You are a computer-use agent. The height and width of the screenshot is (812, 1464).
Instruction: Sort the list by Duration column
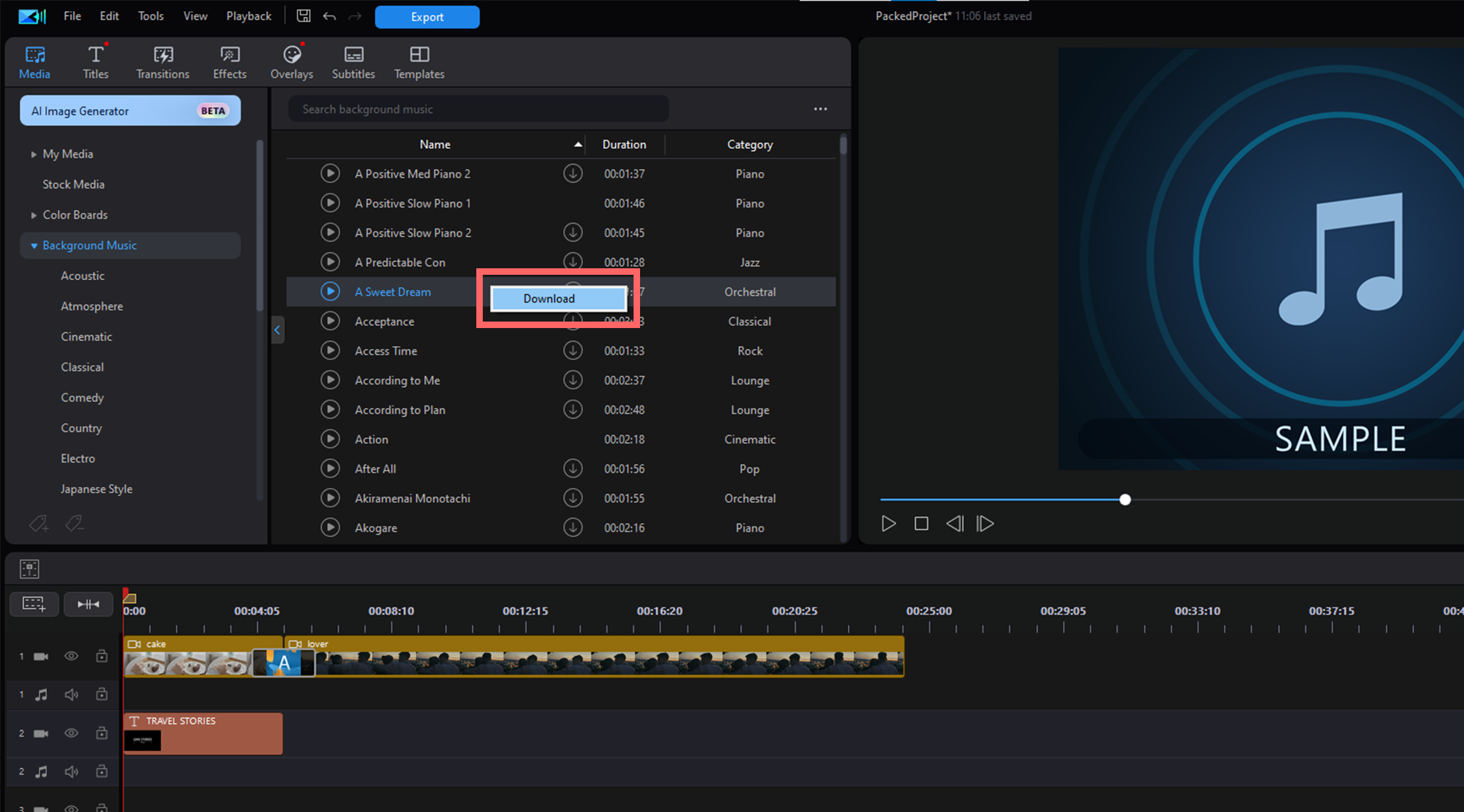coord(624,144)
